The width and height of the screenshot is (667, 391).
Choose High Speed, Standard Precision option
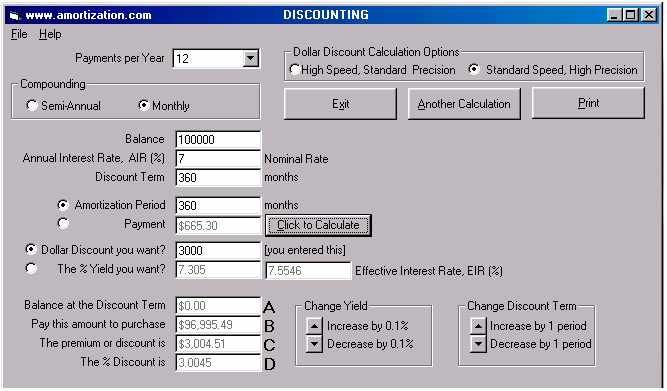coord(294,69)
